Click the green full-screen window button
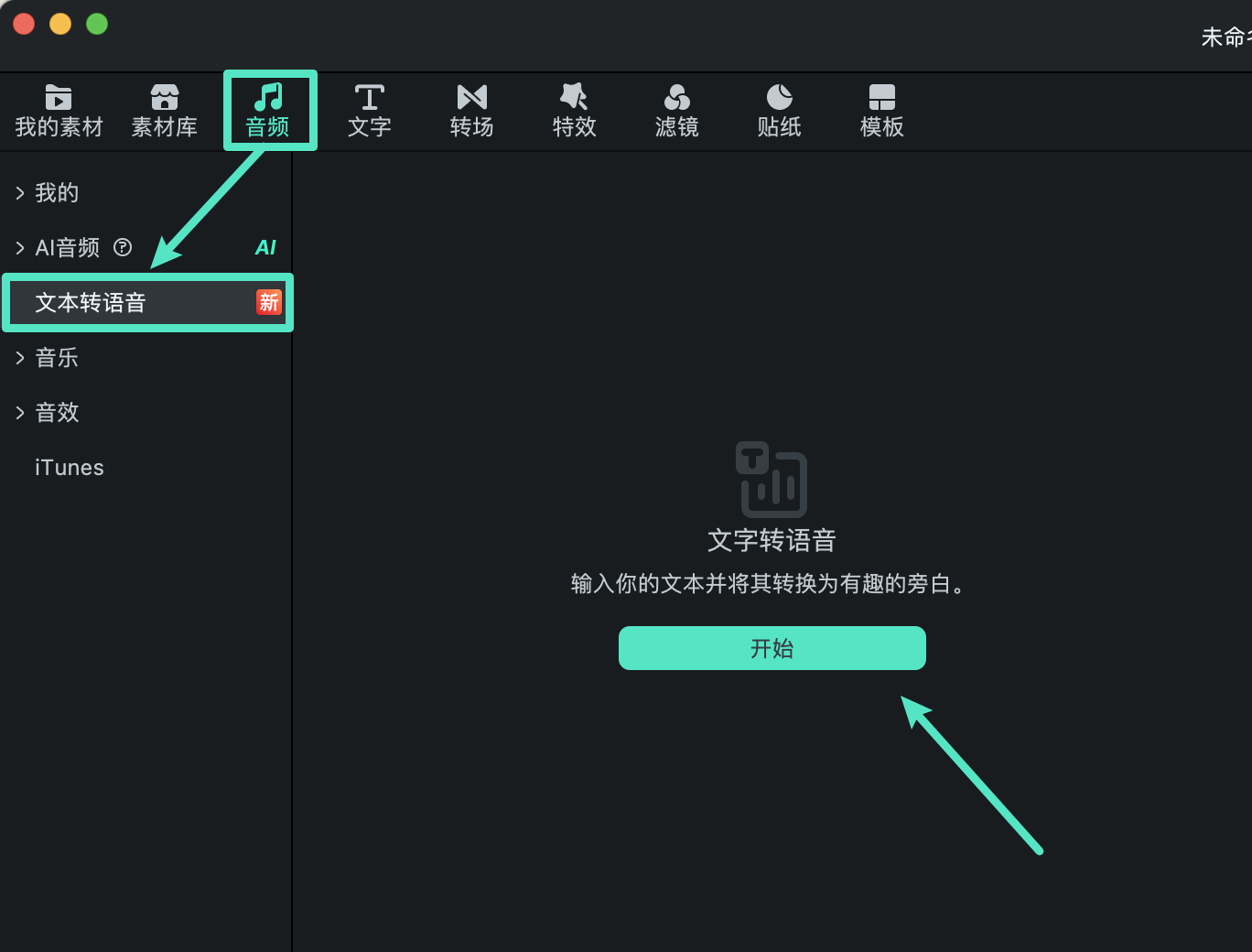 coord(97,24)
